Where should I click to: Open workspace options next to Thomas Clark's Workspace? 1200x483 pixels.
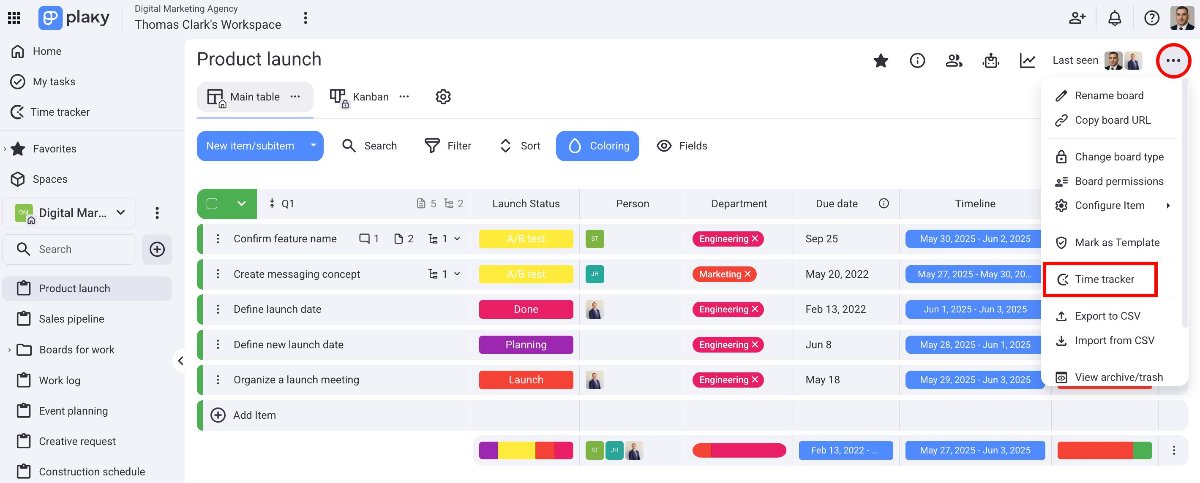point(305,17)
